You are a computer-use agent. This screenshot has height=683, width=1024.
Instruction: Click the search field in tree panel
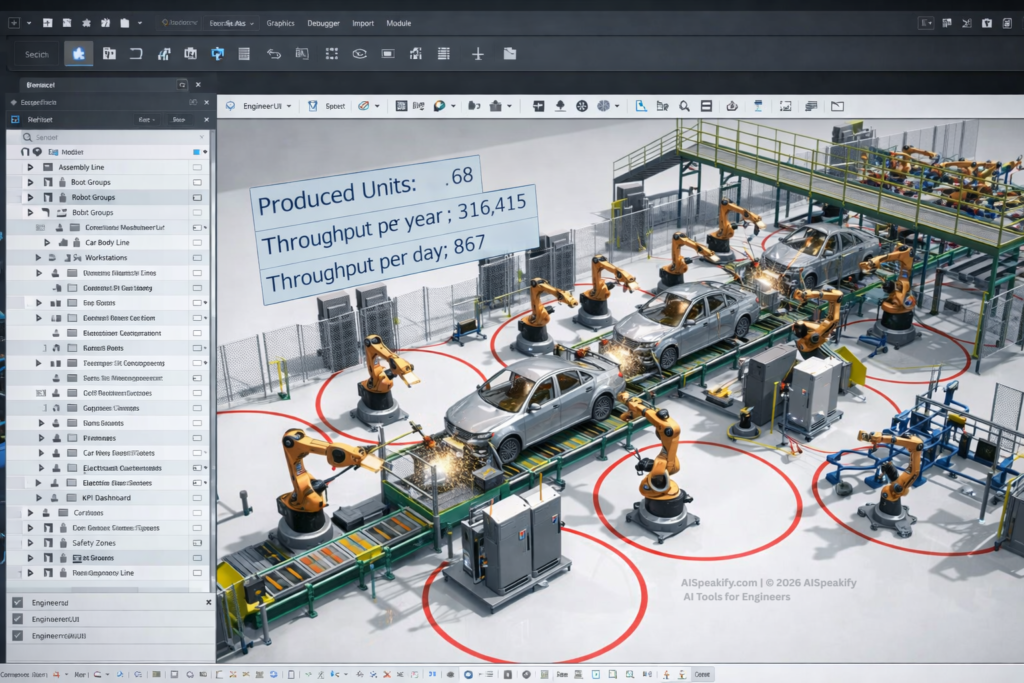pos(100,136)
